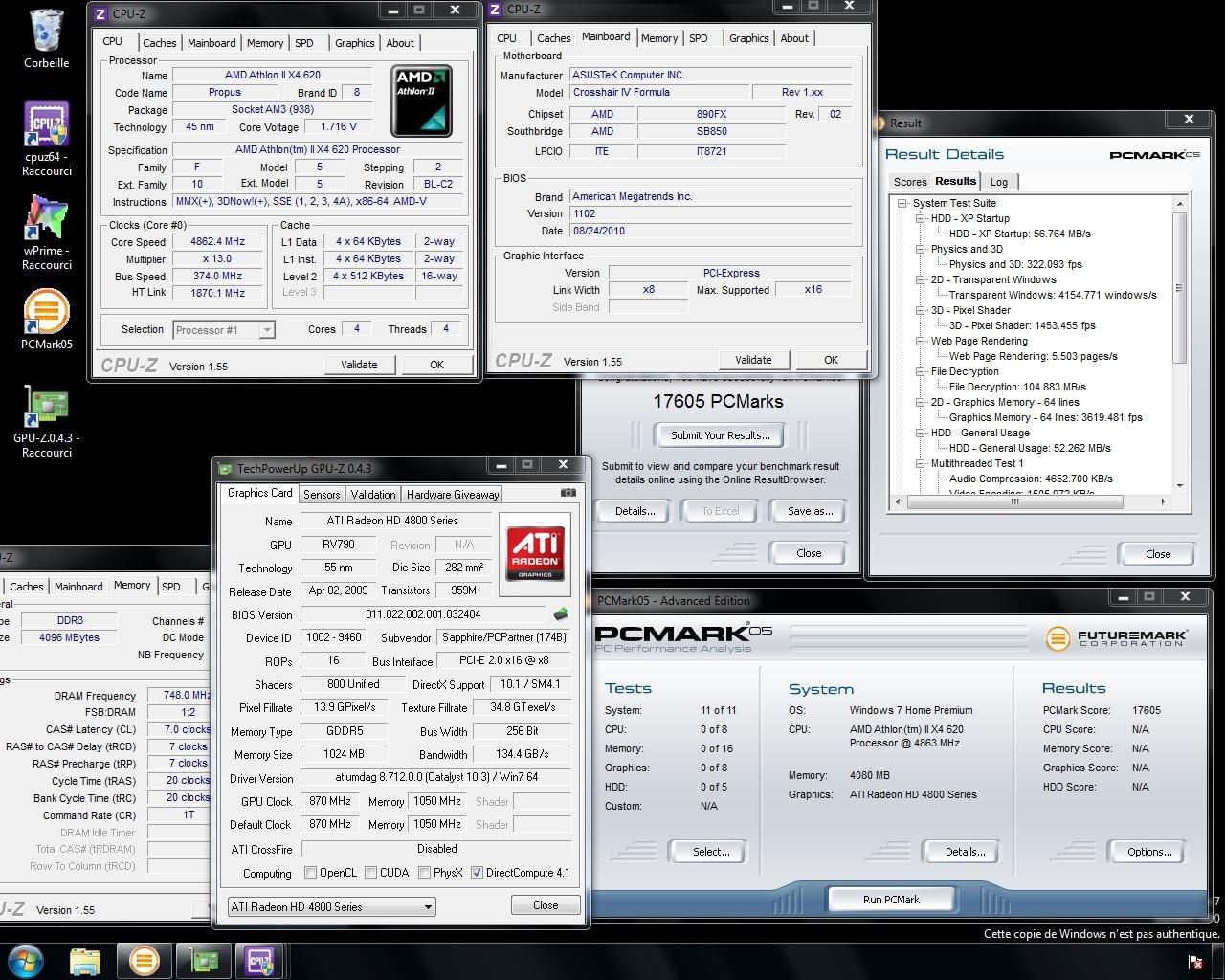Click the action center flag tray icon
Viewport: 1225px width, 980px height.
(x=1195, y=961)
